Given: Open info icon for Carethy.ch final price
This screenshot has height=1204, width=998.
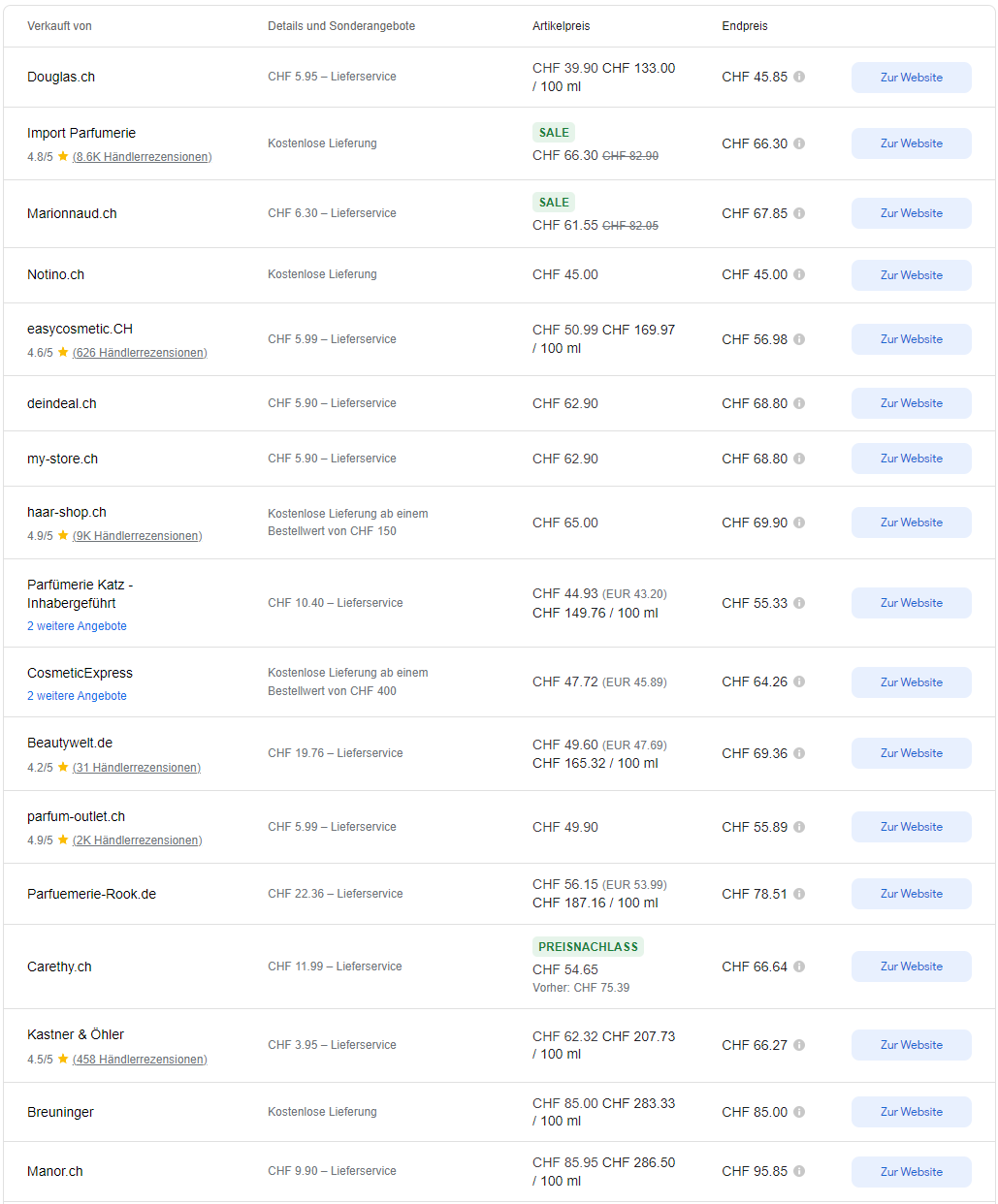Looking at the screenshot, I should [799, 966].
